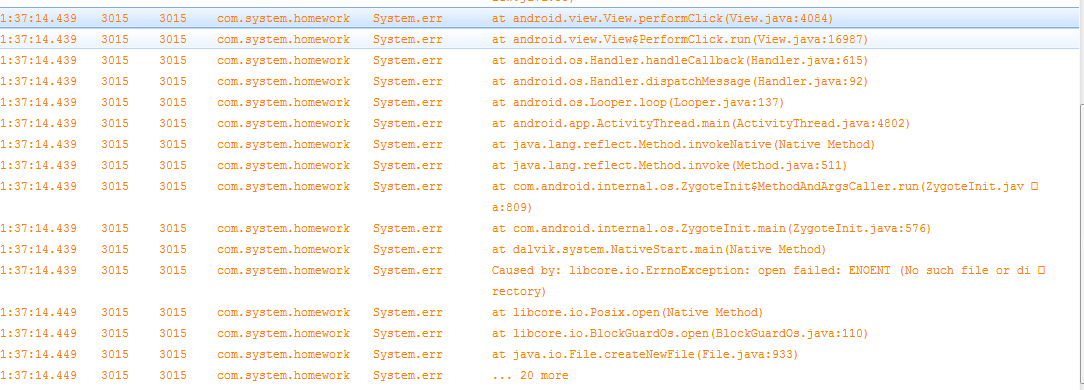The image size is (1084, 390).
Task: Select the Handler.dispatchMessage log entry
Action: coord(539,82)
